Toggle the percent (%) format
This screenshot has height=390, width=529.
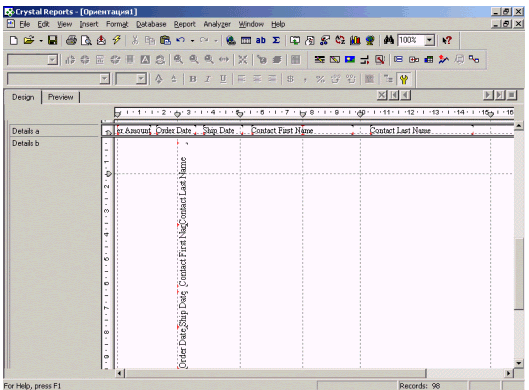pos(320,79)
